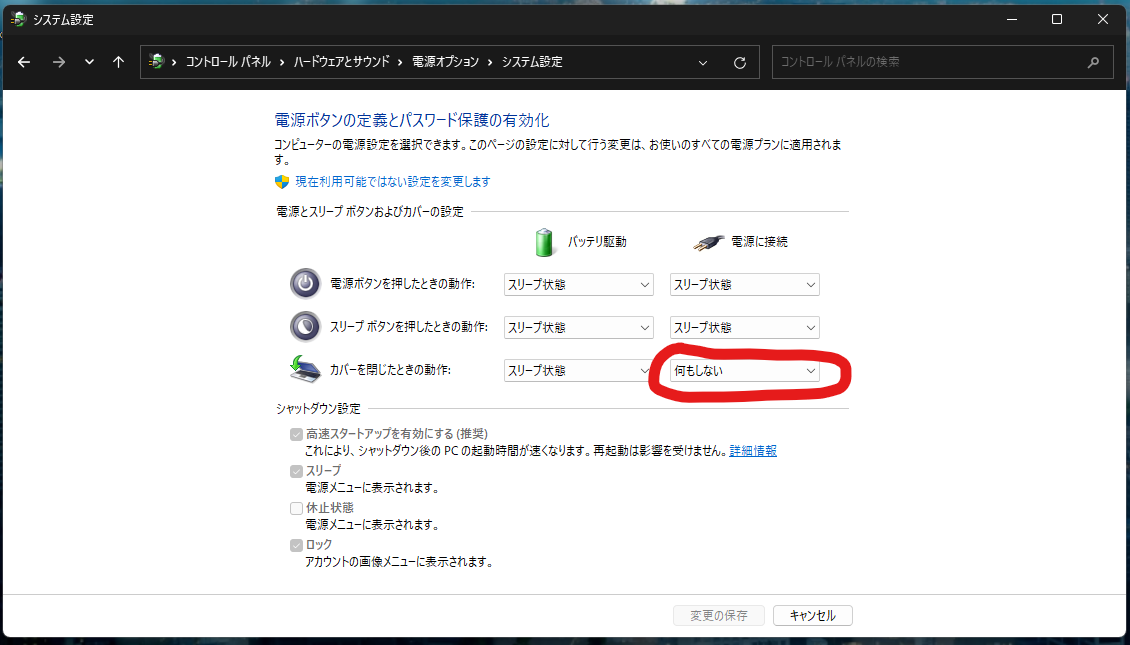This screenshot has height=645, width=1130.
Task: Click the 電源に接続 column label
Action: point(760,242)
